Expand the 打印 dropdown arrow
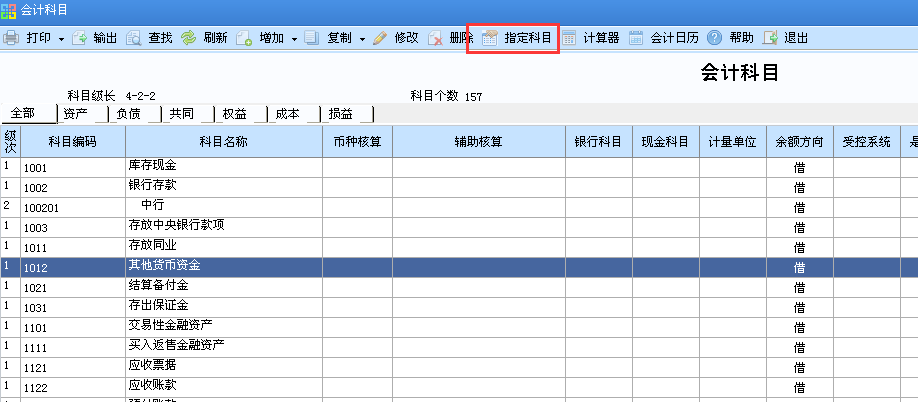This screenshot has height=402, width=918. click(x=61, y=39)
